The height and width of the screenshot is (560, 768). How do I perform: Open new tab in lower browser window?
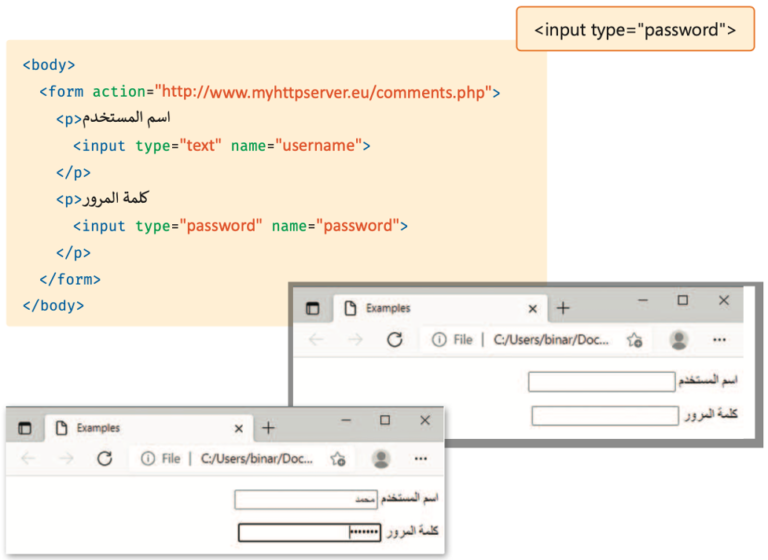(x=268, y=428)
